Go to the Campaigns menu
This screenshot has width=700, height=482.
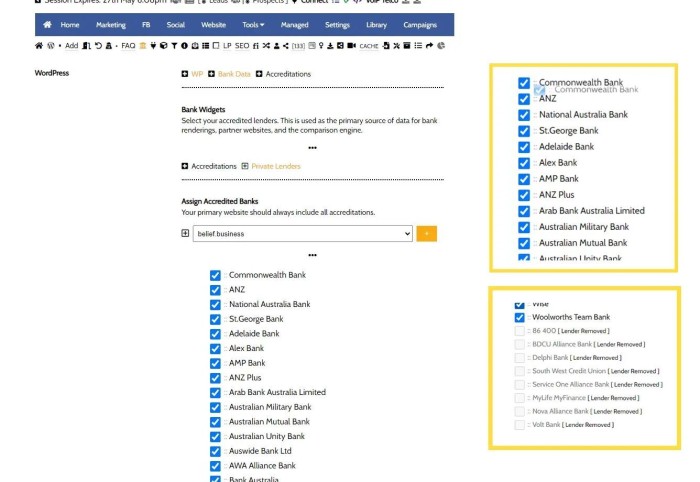point(420,24)
